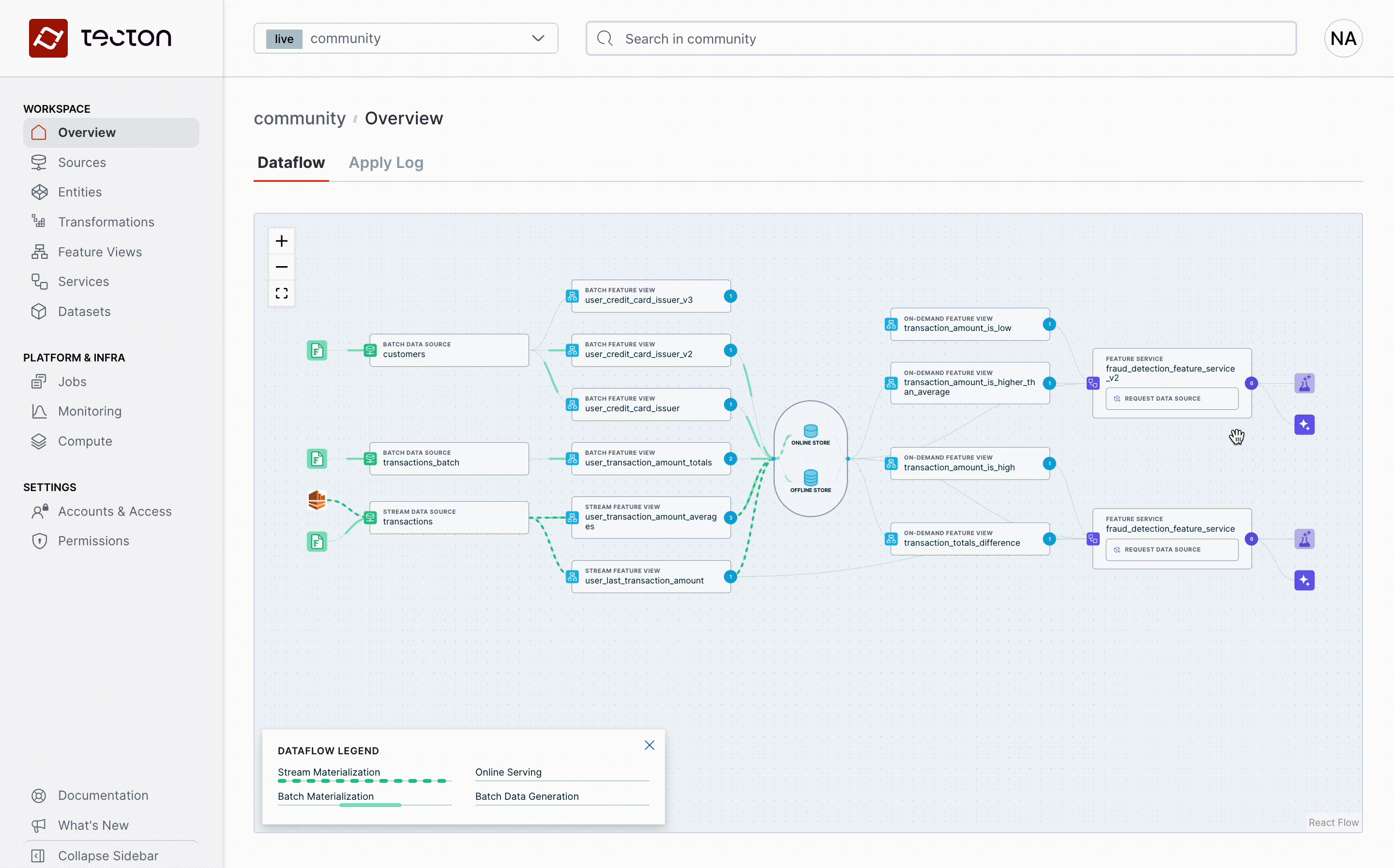Screen dimensions: 1394x868
Task: Click Accounts & Access user icon
Action: [39, 511]
